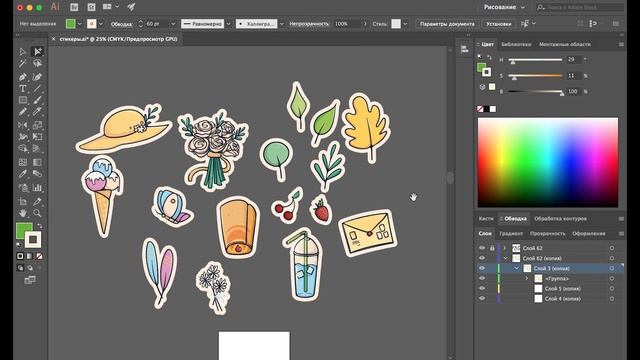
Task: Select the Zoom magnifier tool
Action: coord(38,213)
